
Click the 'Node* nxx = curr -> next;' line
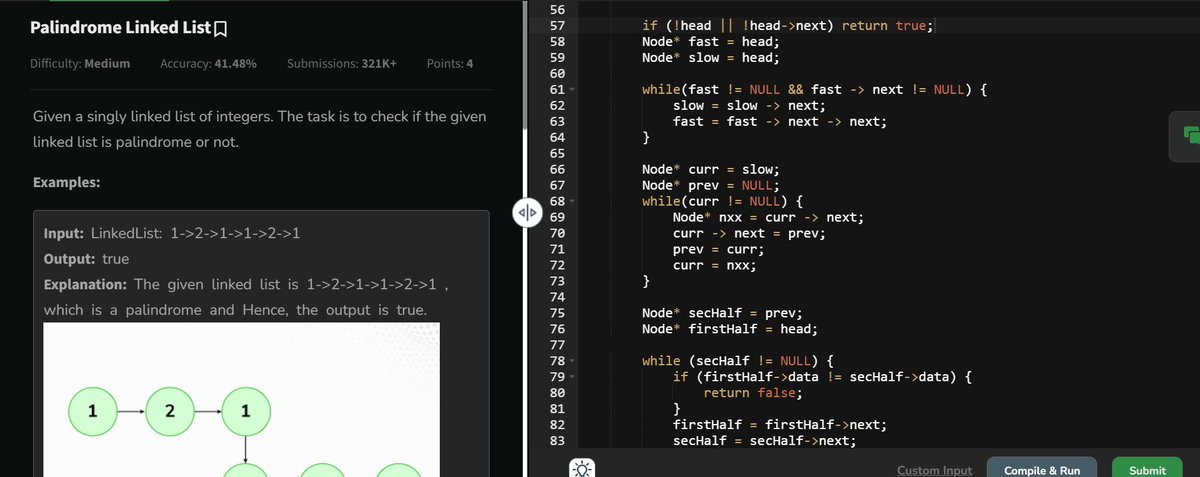768,218
